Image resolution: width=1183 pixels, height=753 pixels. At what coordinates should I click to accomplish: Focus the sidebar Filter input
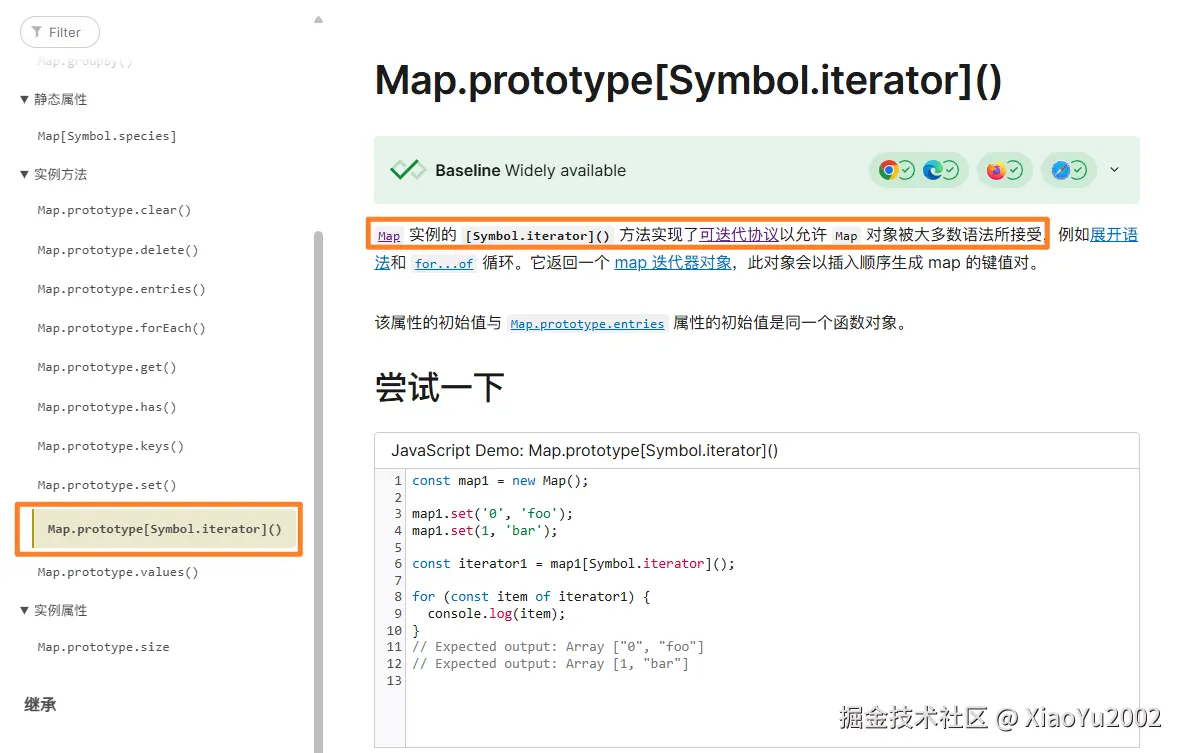point(60,32)
